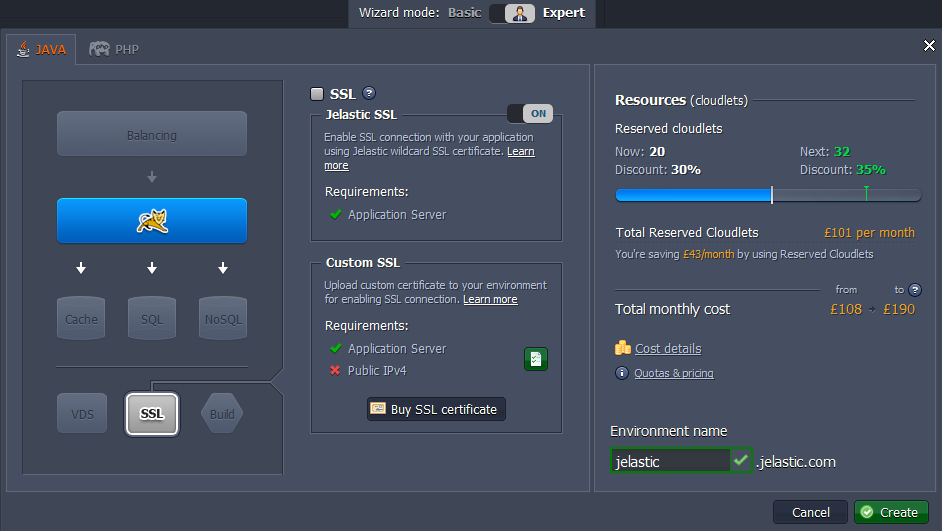Image resolution: width=942 pixels, height=531 pixels.
Task: Click the green check beside Custom SSL Application Server
Action: (x=336, y=348)
